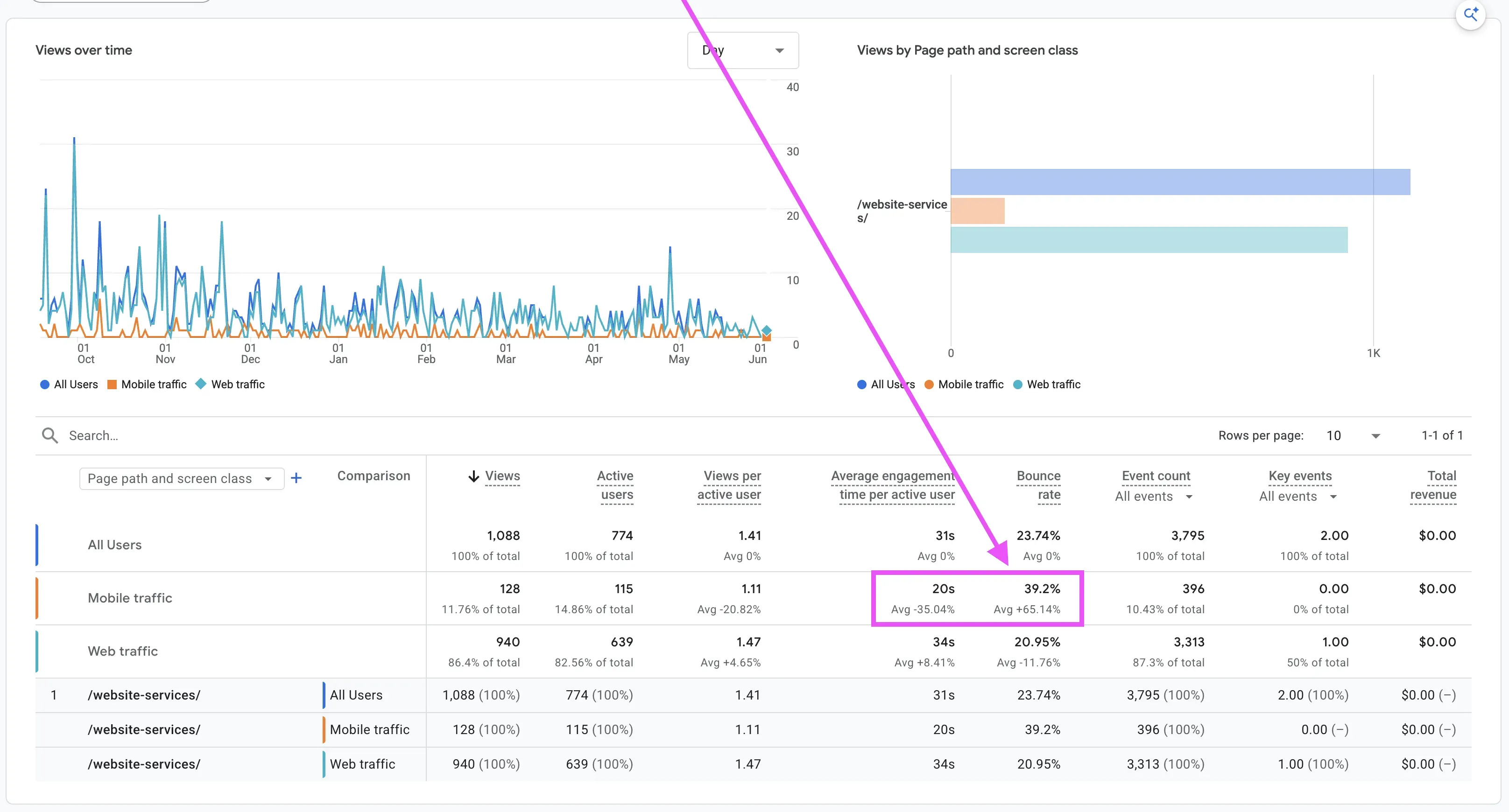Click the Comparison column header
1509x812 pixels.
[374, 476]
